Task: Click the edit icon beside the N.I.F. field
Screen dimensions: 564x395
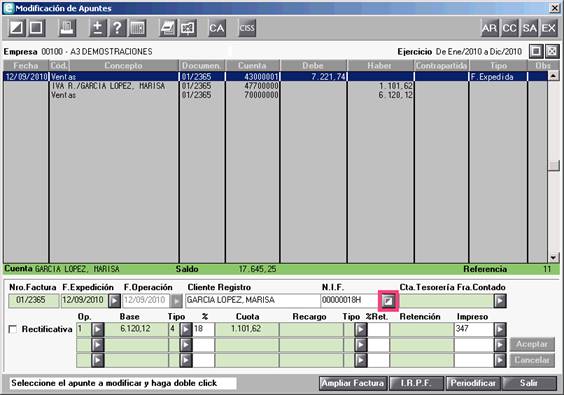Action: coord(388,301)
